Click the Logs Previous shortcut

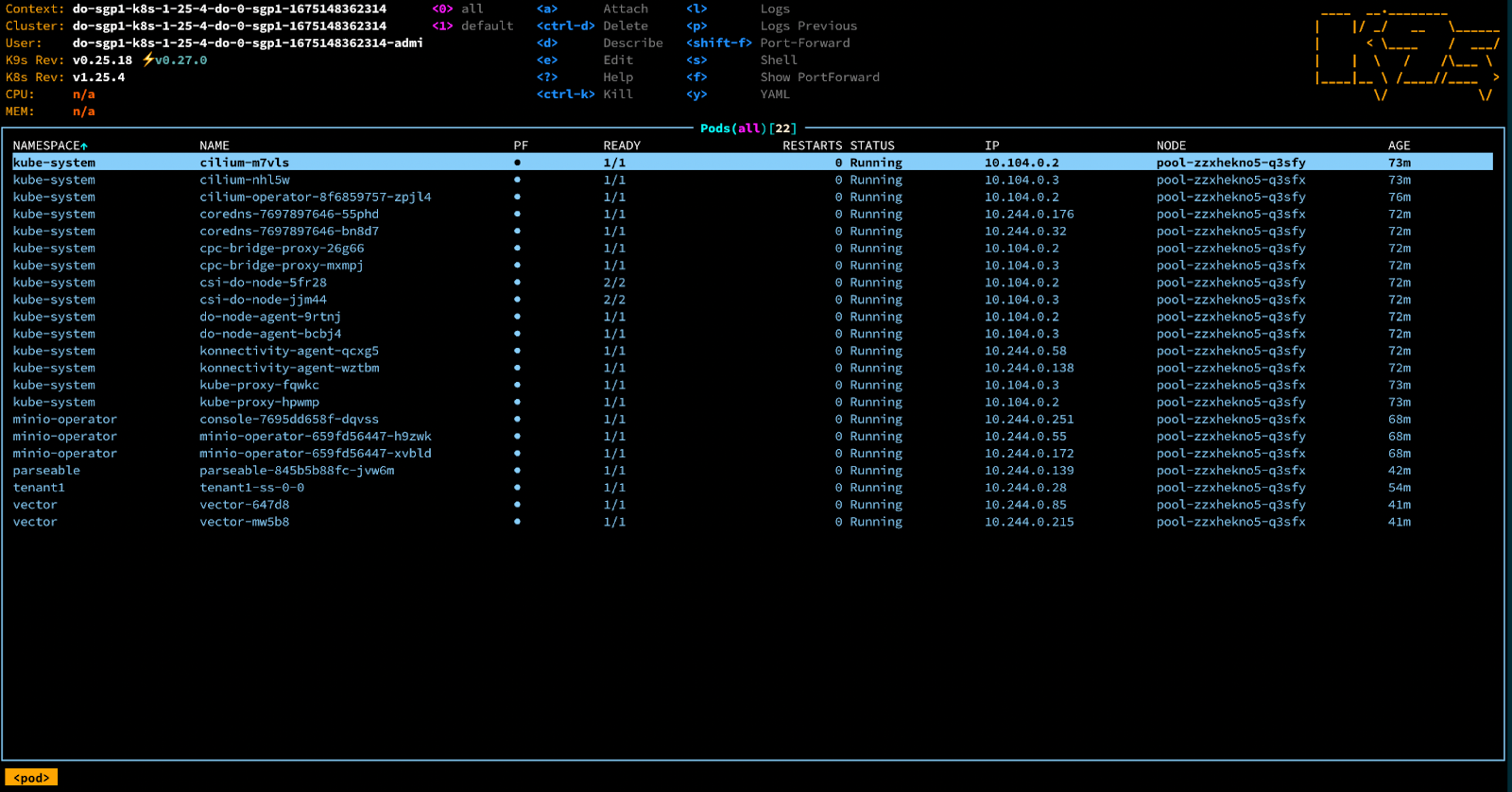coord(808,26)
